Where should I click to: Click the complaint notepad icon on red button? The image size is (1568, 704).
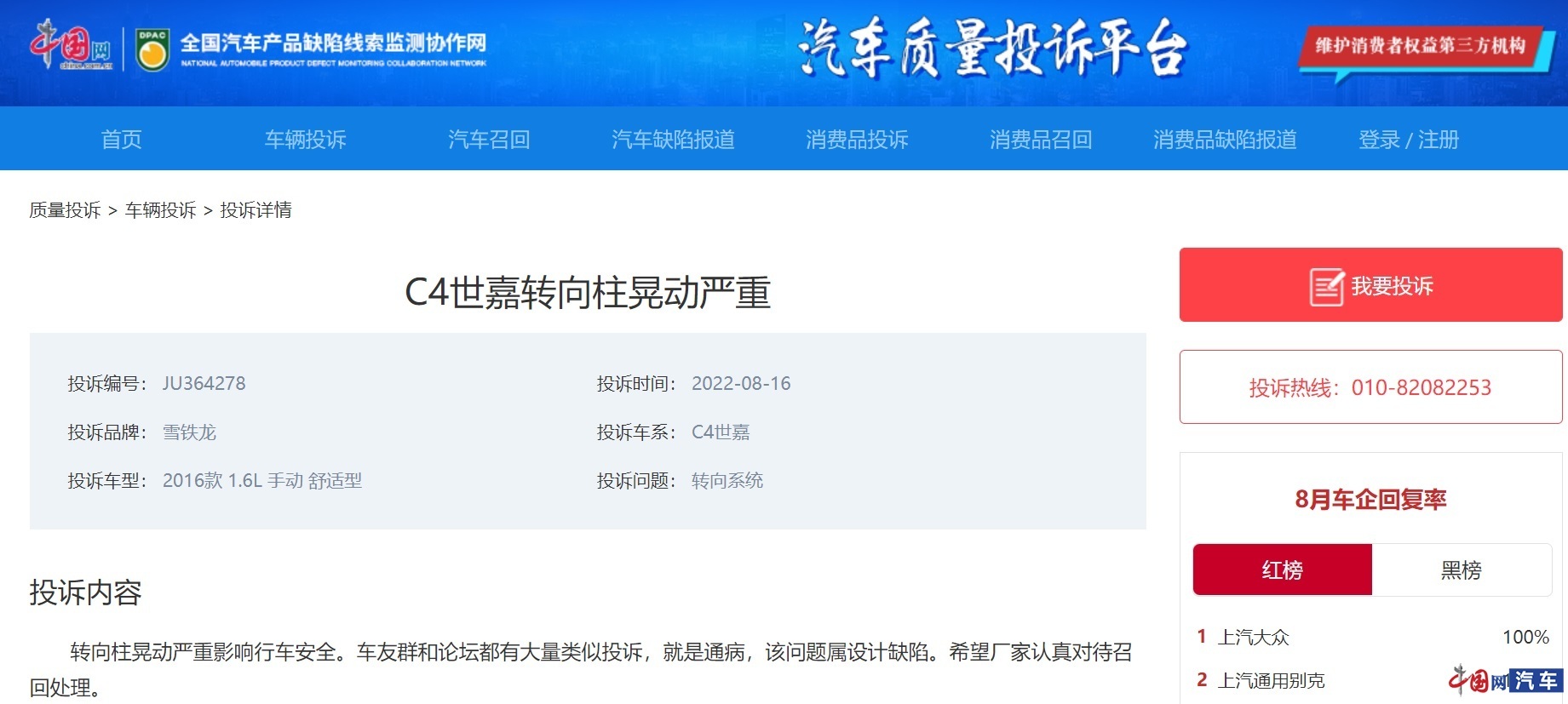pyautogui.click(x=1326, y=286)
